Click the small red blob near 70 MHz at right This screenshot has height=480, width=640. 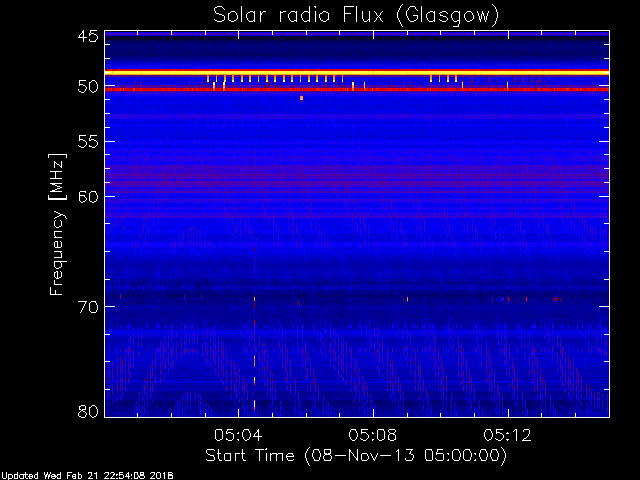click(x=556, y=299)
